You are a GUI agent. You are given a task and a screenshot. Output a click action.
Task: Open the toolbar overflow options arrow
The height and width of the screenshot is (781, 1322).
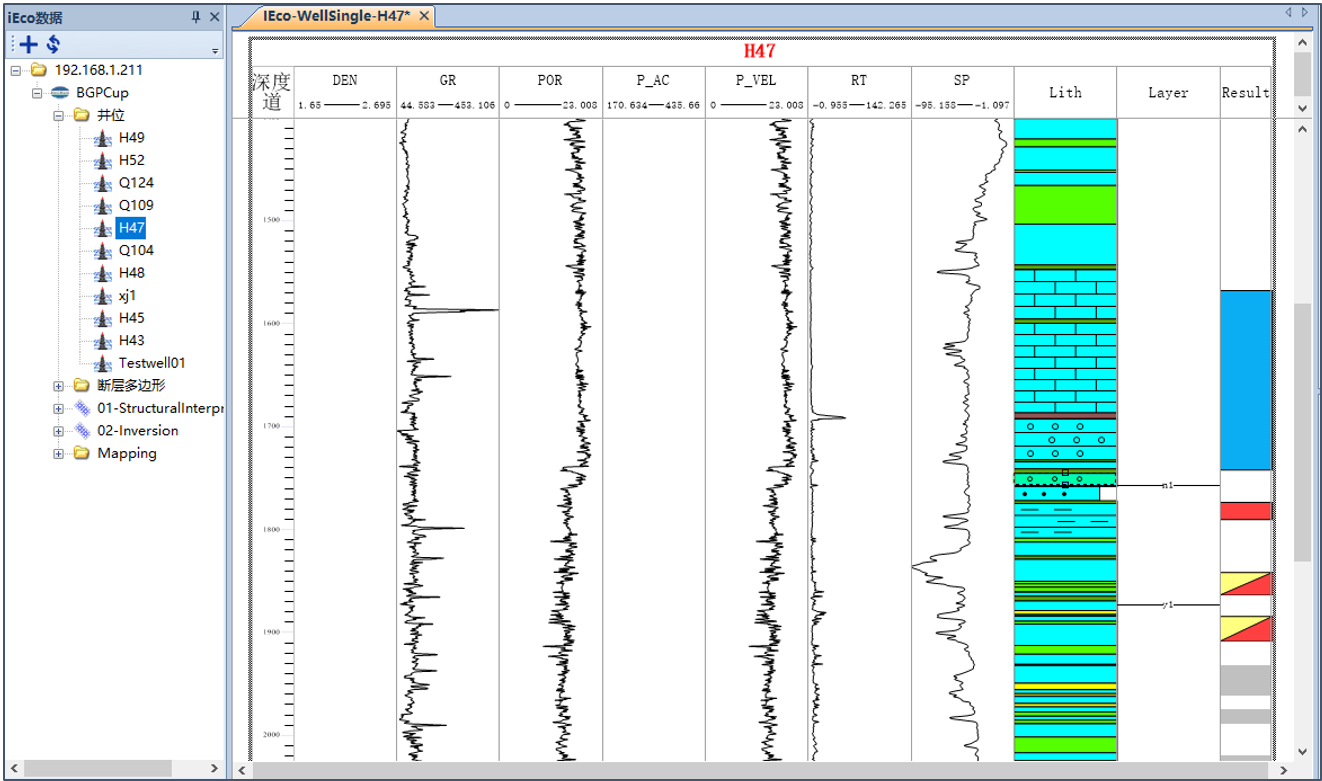point(215,49)
